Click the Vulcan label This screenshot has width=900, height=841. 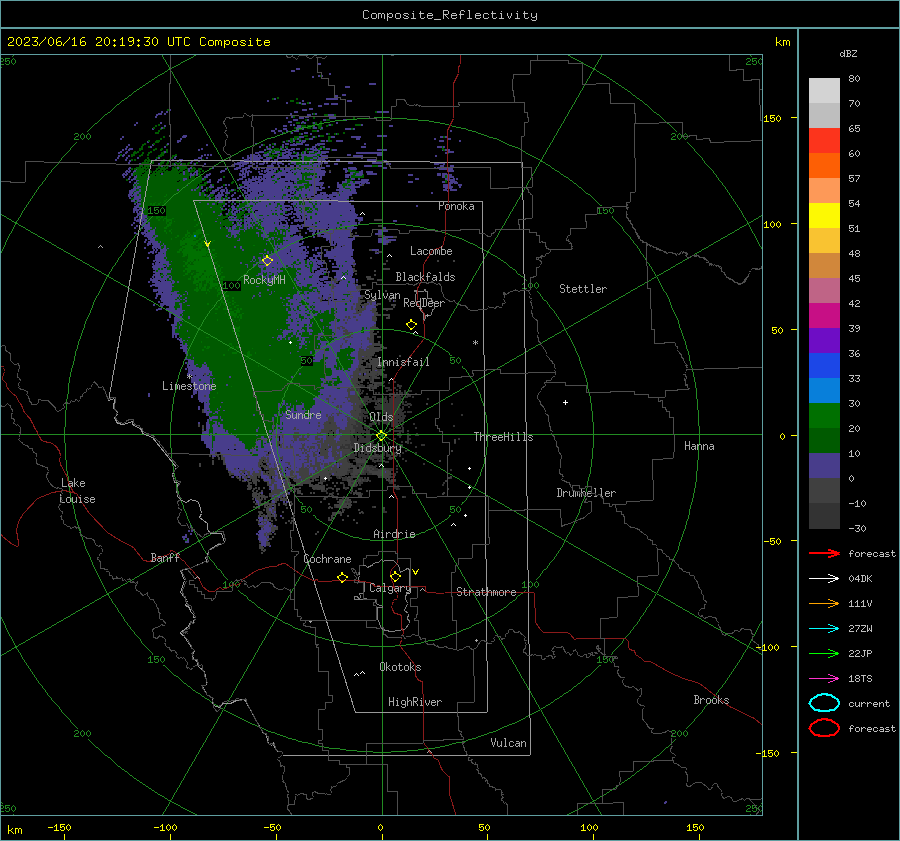pos(508,743)
